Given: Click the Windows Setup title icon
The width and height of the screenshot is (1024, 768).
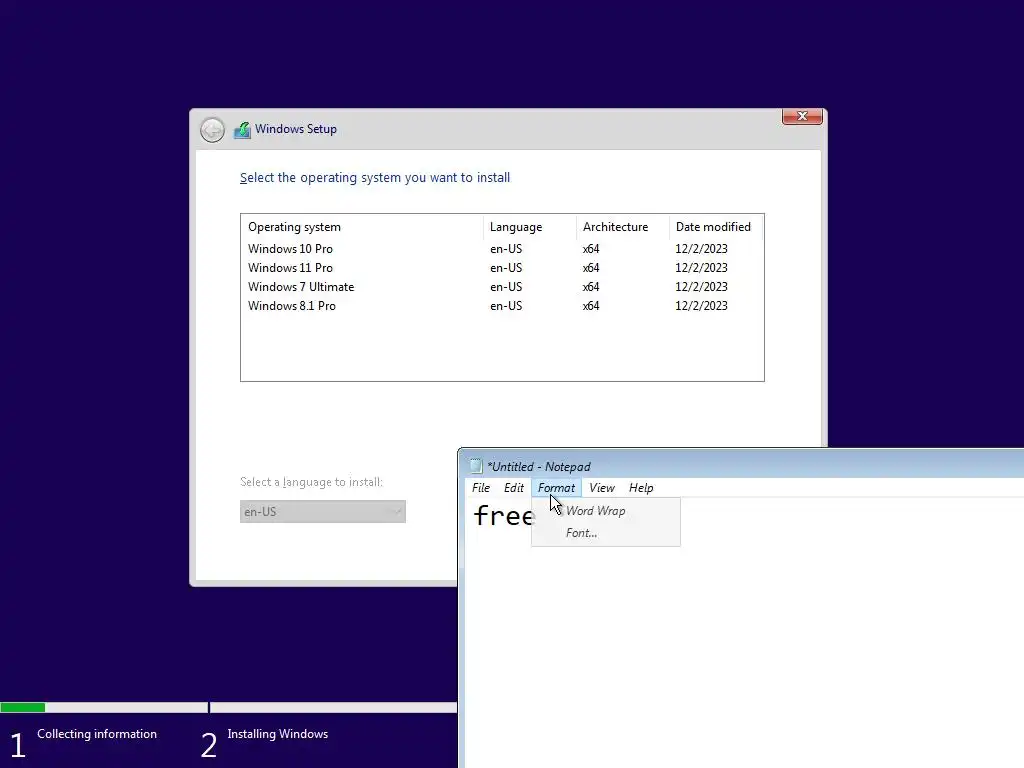Looking at the screenshot, I should (x=242, y=130).
